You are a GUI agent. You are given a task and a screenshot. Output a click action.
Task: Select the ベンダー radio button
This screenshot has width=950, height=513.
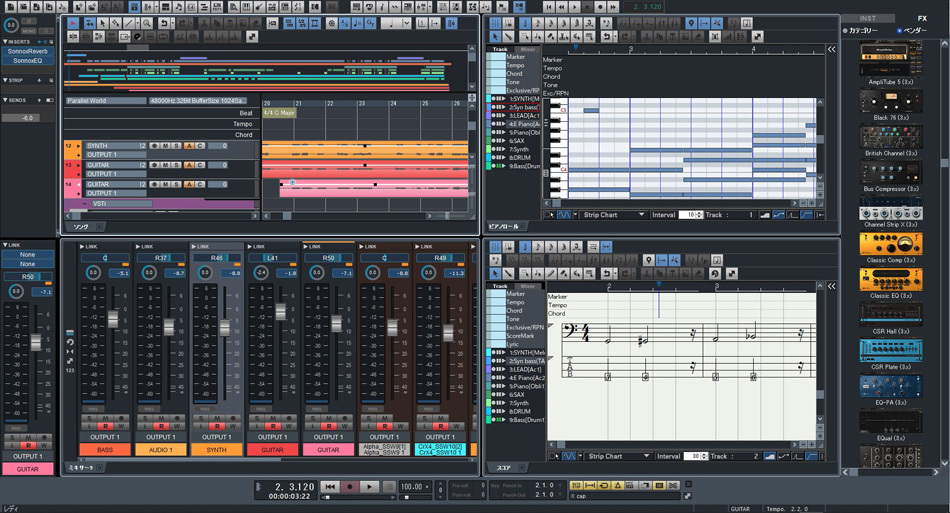(900, 31)
